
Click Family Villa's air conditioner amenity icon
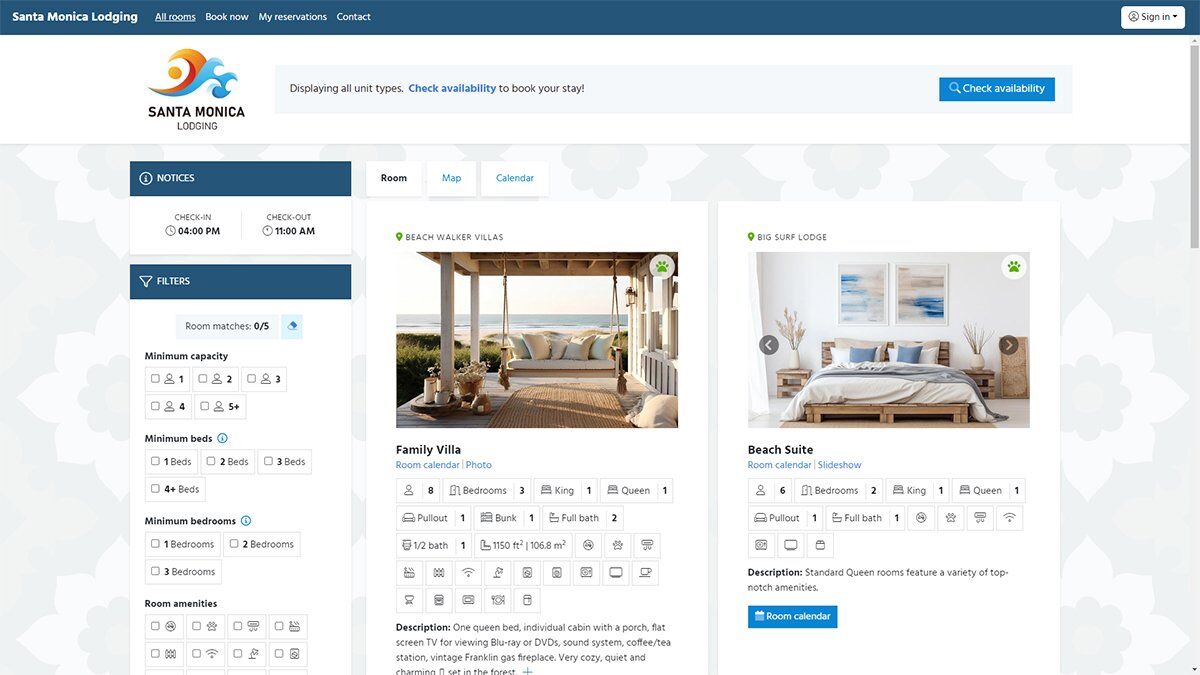pos(647,546)
